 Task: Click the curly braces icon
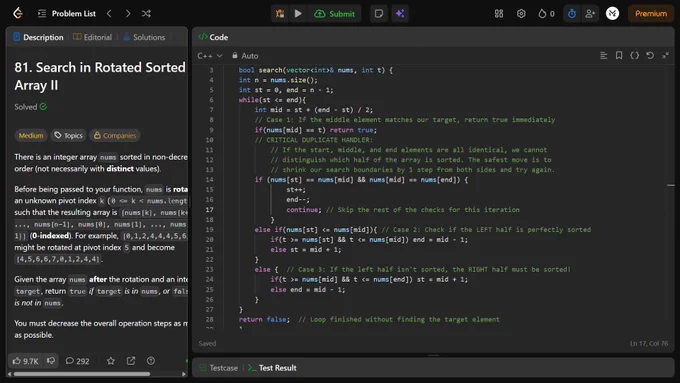click(634, 56)
